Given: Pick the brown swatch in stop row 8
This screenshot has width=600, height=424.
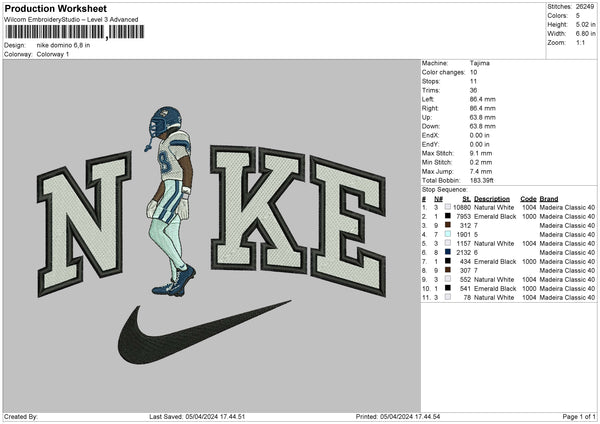Looking at the screenshot, I should [448, 270].
